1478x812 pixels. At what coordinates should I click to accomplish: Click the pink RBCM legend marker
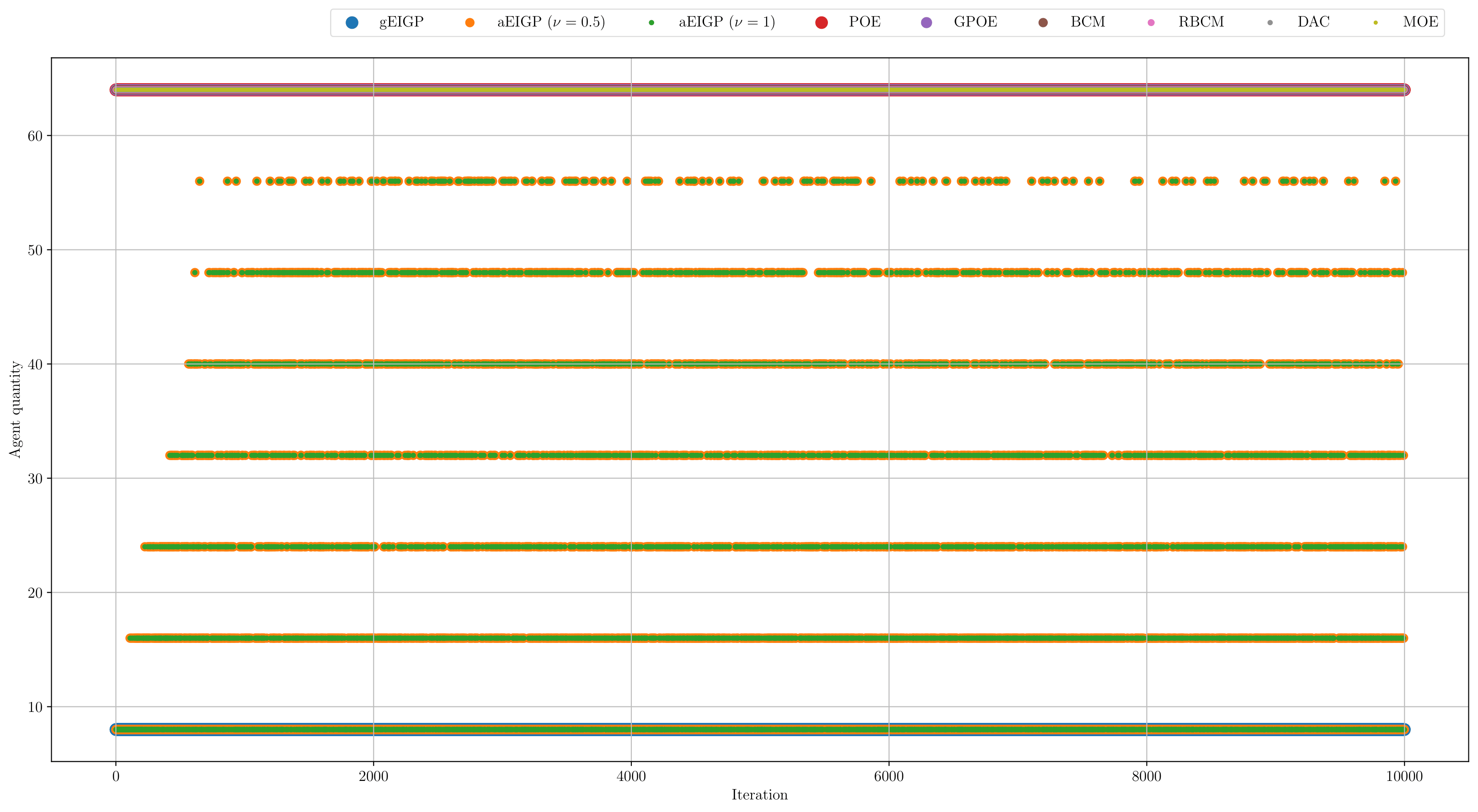point(1151,22)
